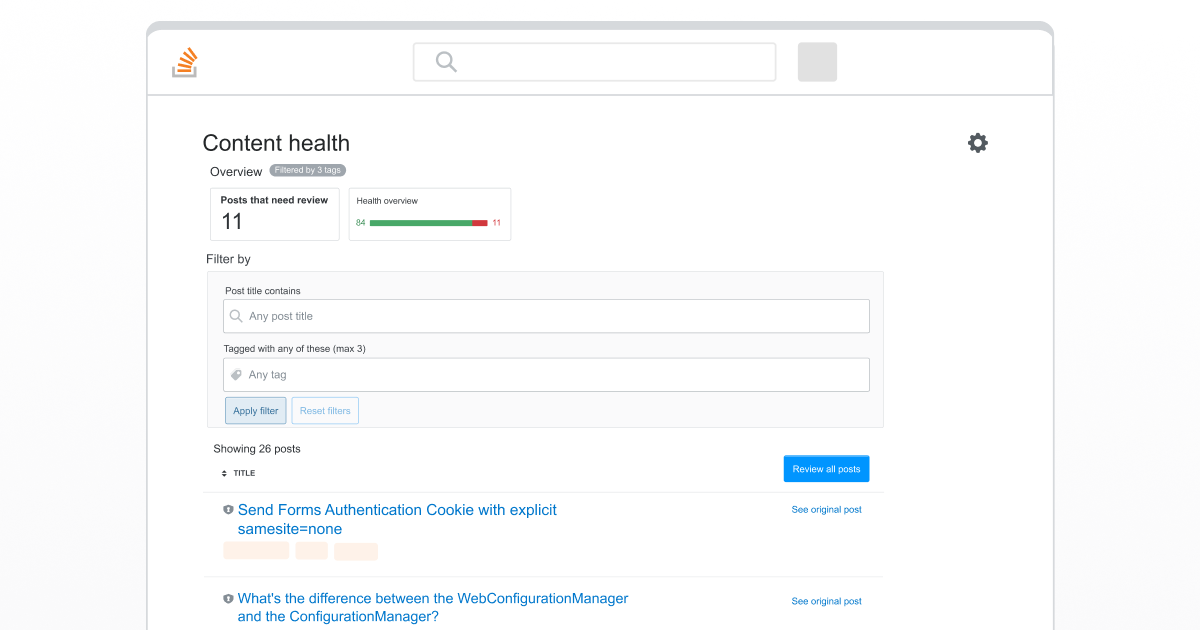Image resolution: width=1200 pixels, height=630 pixels.
Task: Click the Reset filters button
Action: pyautogui.click(x=325, y=411)
